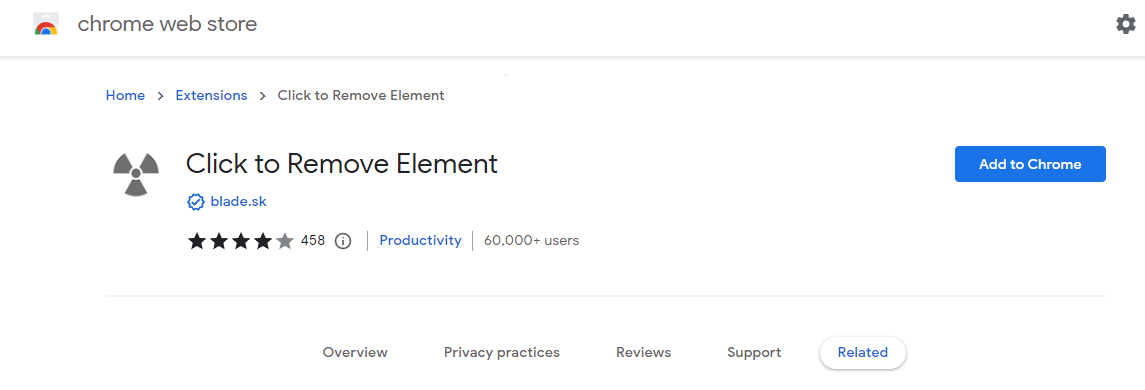Click the first rating star
Viewport: 1145px width, 390px height.
197,241
